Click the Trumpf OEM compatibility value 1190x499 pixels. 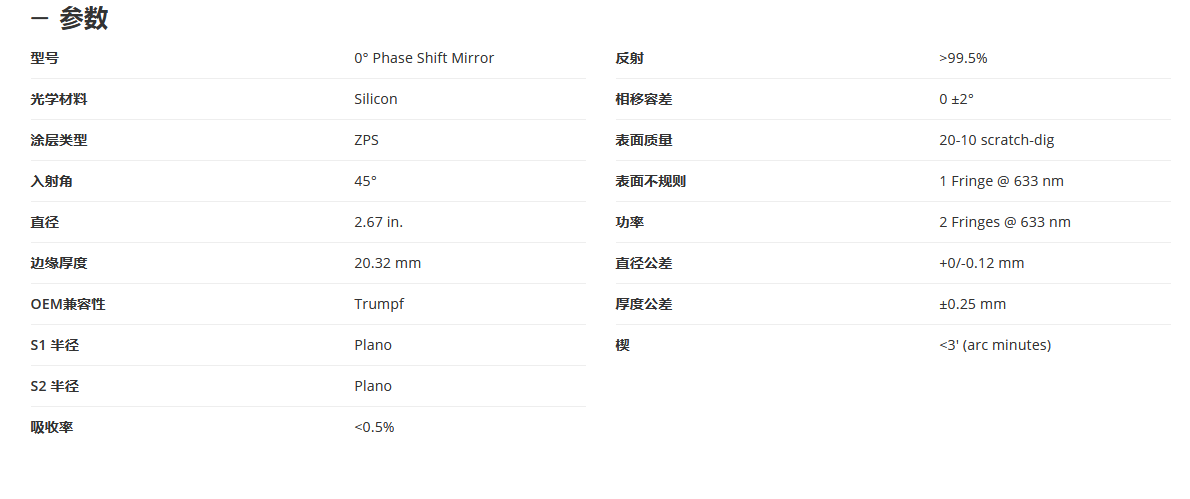pyautogui.click(x=379, y=304)
